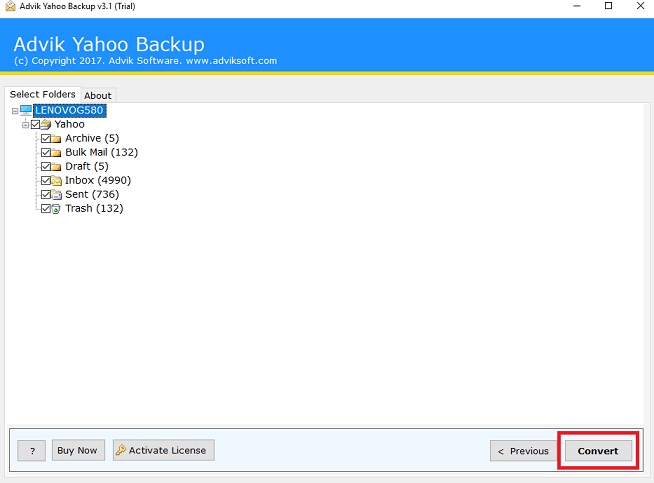The image size is (654, 483).
Task: Select the LENOVOG580 tree label
Action: [x=69, y=111]
